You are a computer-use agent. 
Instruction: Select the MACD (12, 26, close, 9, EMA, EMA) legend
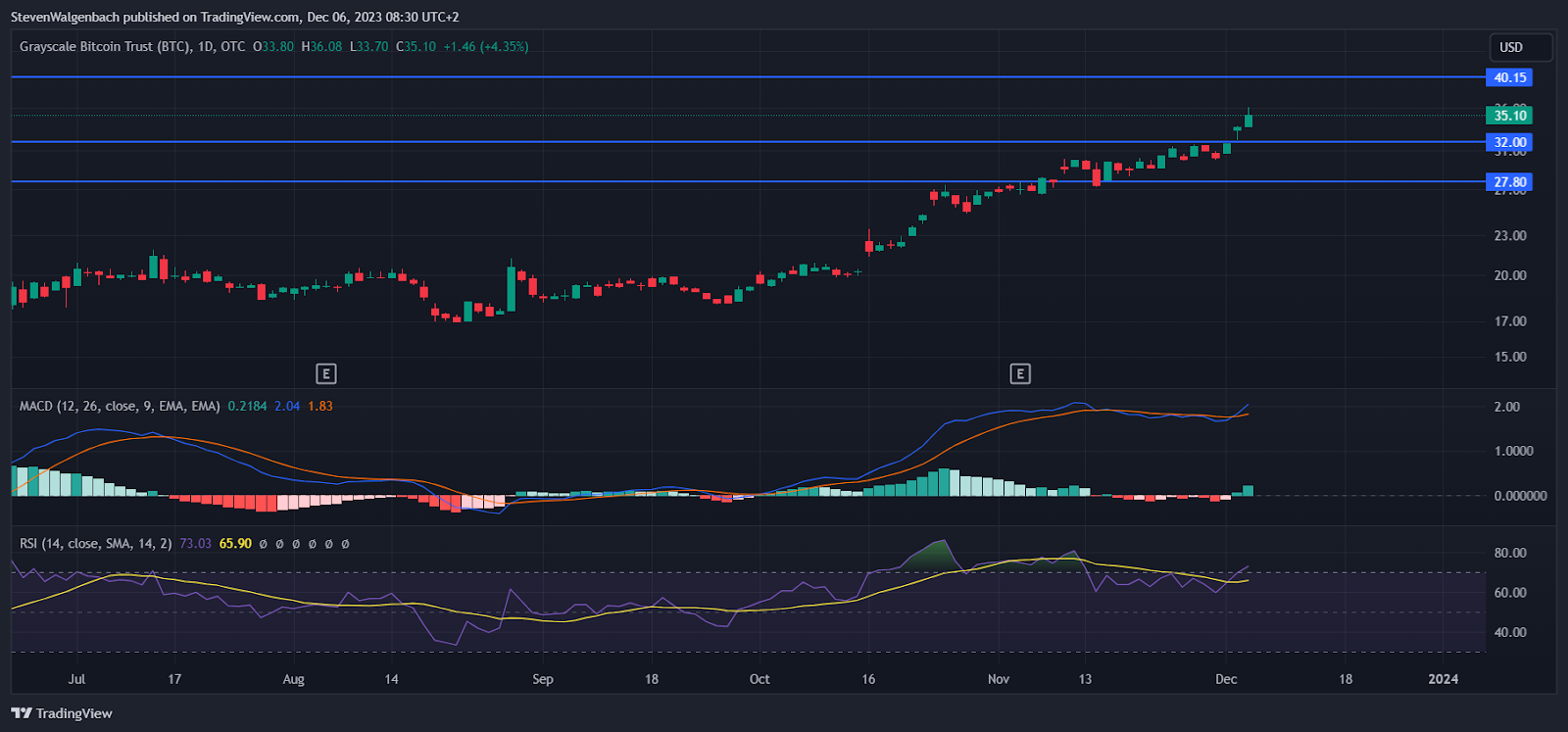pos(120,406)
